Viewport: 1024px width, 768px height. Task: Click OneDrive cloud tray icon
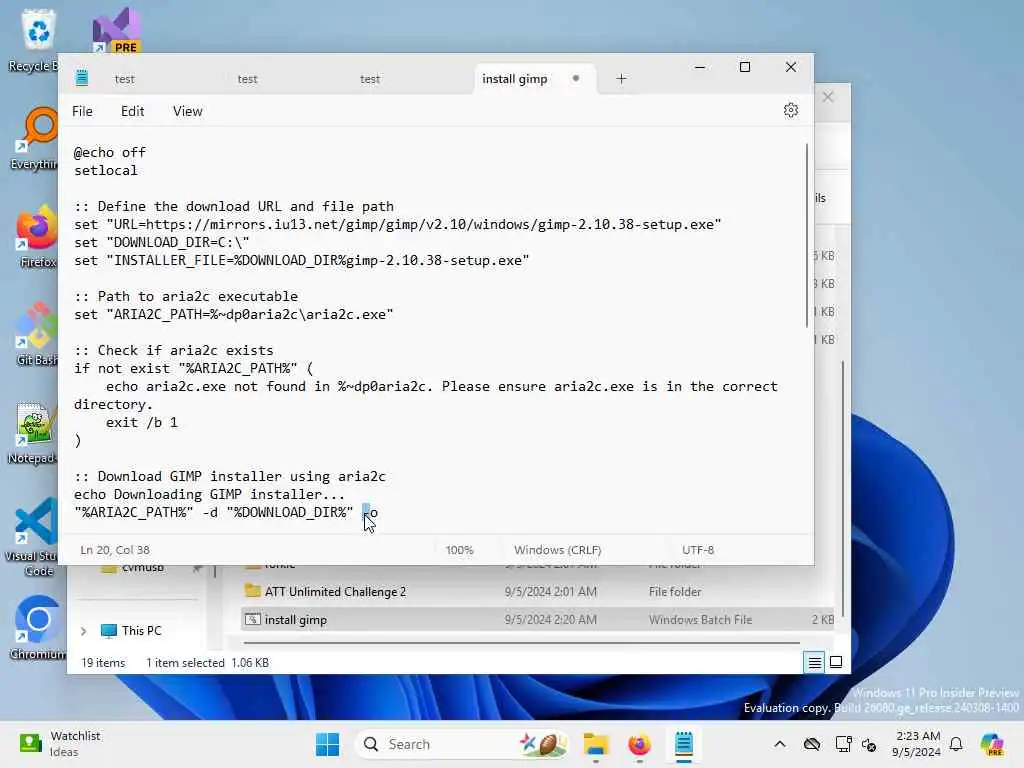coord(812,744)
